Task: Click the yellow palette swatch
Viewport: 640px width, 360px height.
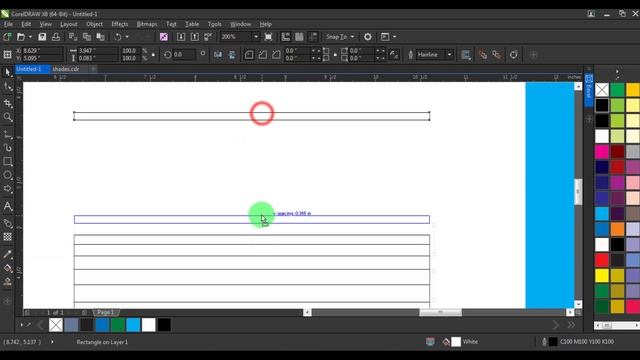Action: (602, 276)
